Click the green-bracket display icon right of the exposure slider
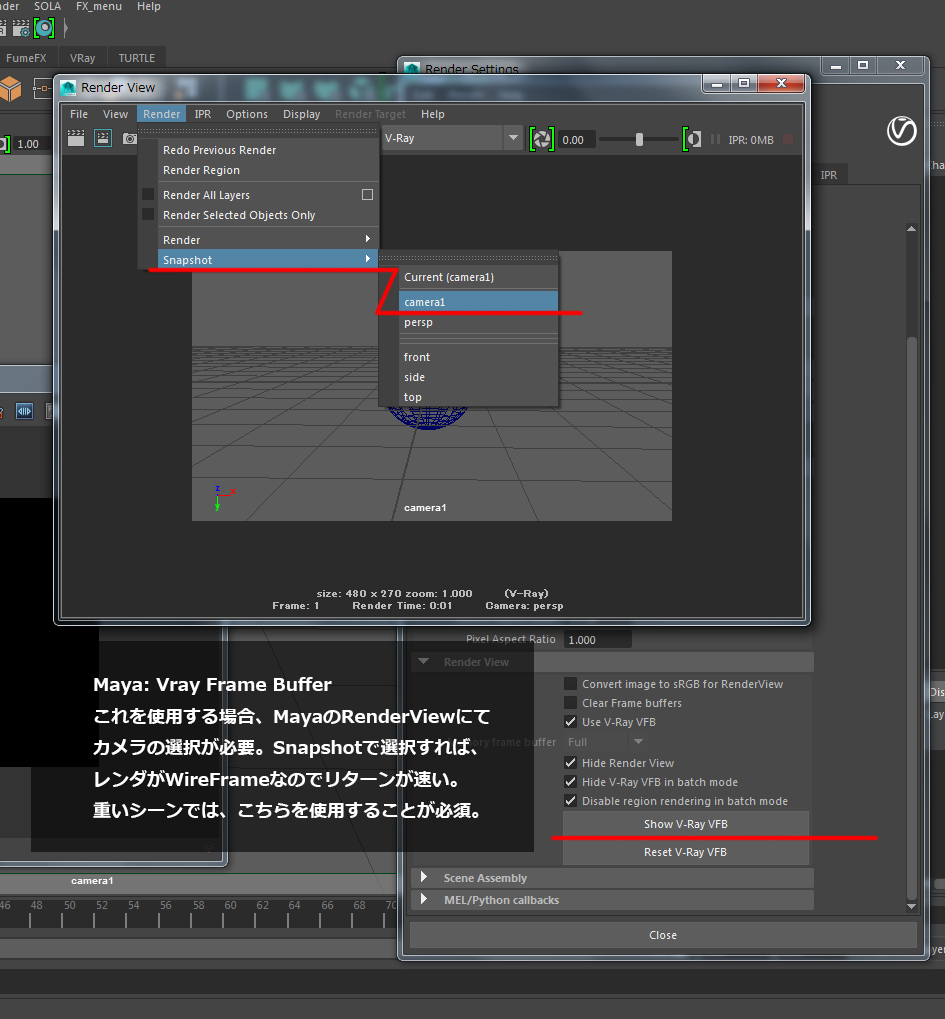 (x=693, y=139)
